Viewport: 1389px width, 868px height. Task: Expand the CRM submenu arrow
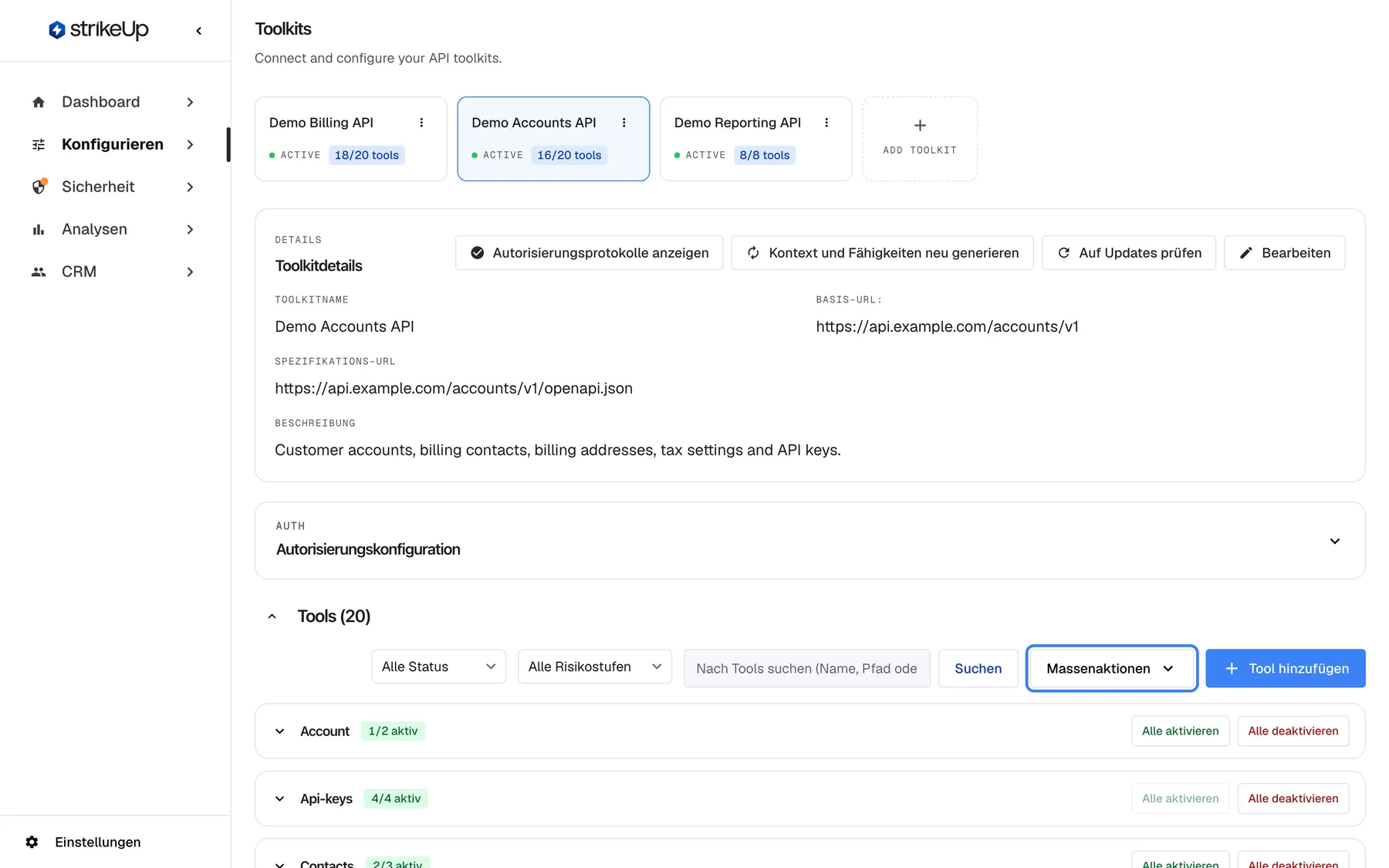click(x=190, y=272)
